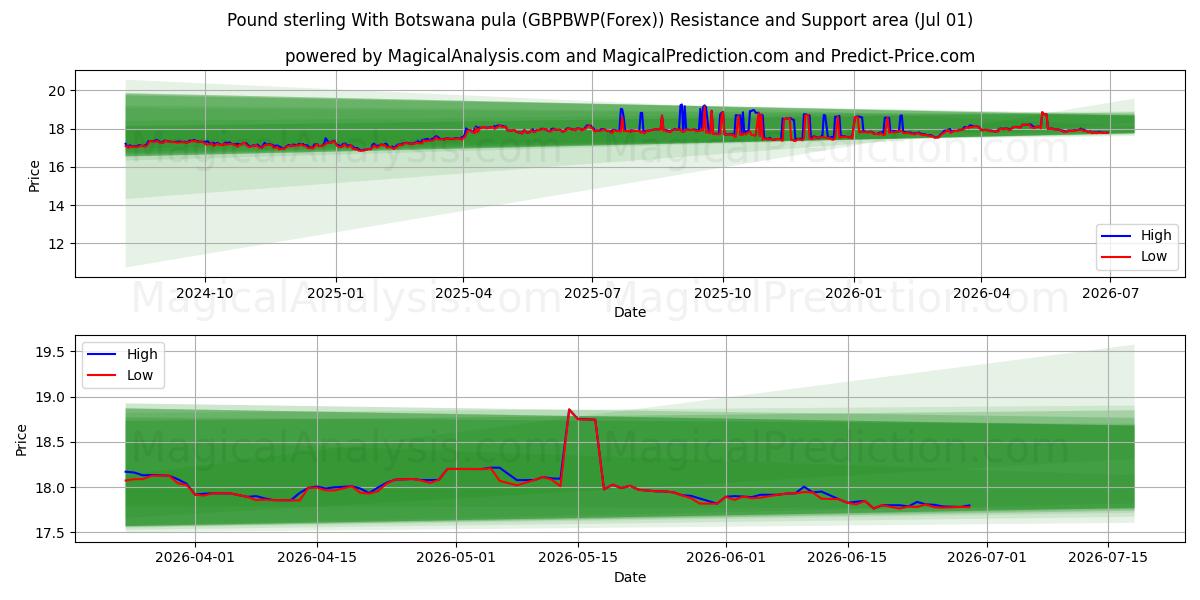Click the '2026-04-01' date label in the bottom chart
The height and width of the screenshot is (600, 1200).
click(x=194, y=557)
